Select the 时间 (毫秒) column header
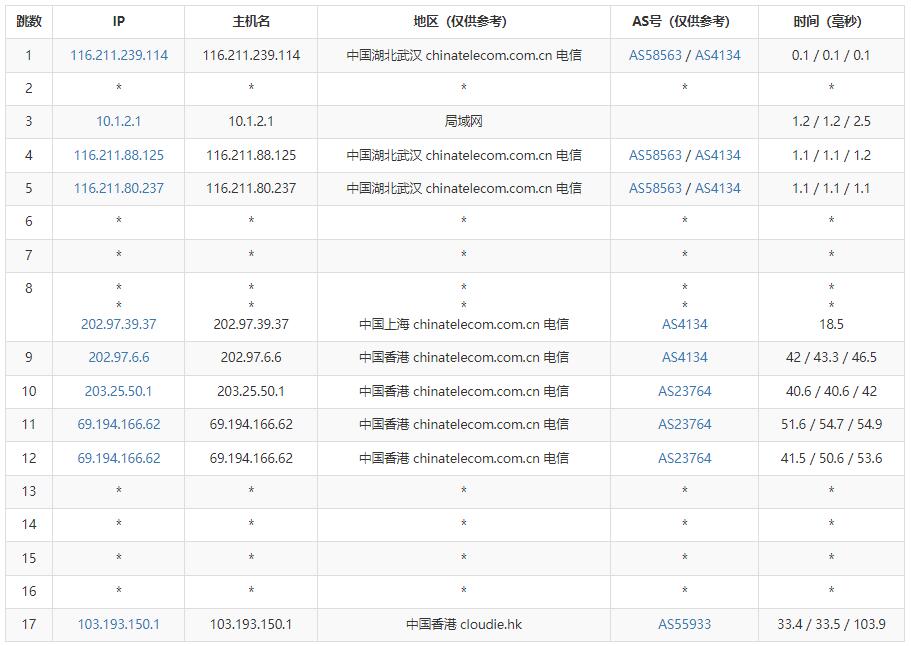The height and width of the screenshot is (646, 911). pyautogui.click(x=831, y=21)
